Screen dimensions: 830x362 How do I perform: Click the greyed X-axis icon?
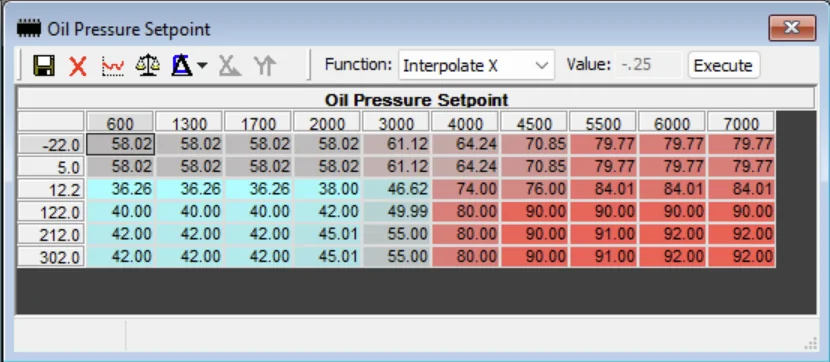tap(230, 66)
